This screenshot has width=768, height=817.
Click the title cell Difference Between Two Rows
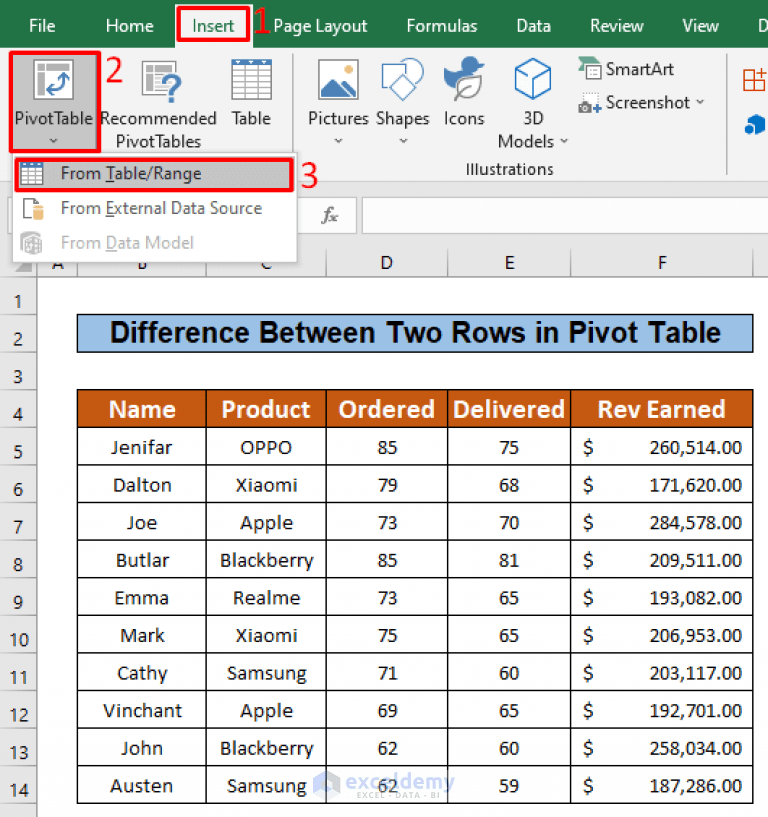click(x=415, y=333)
